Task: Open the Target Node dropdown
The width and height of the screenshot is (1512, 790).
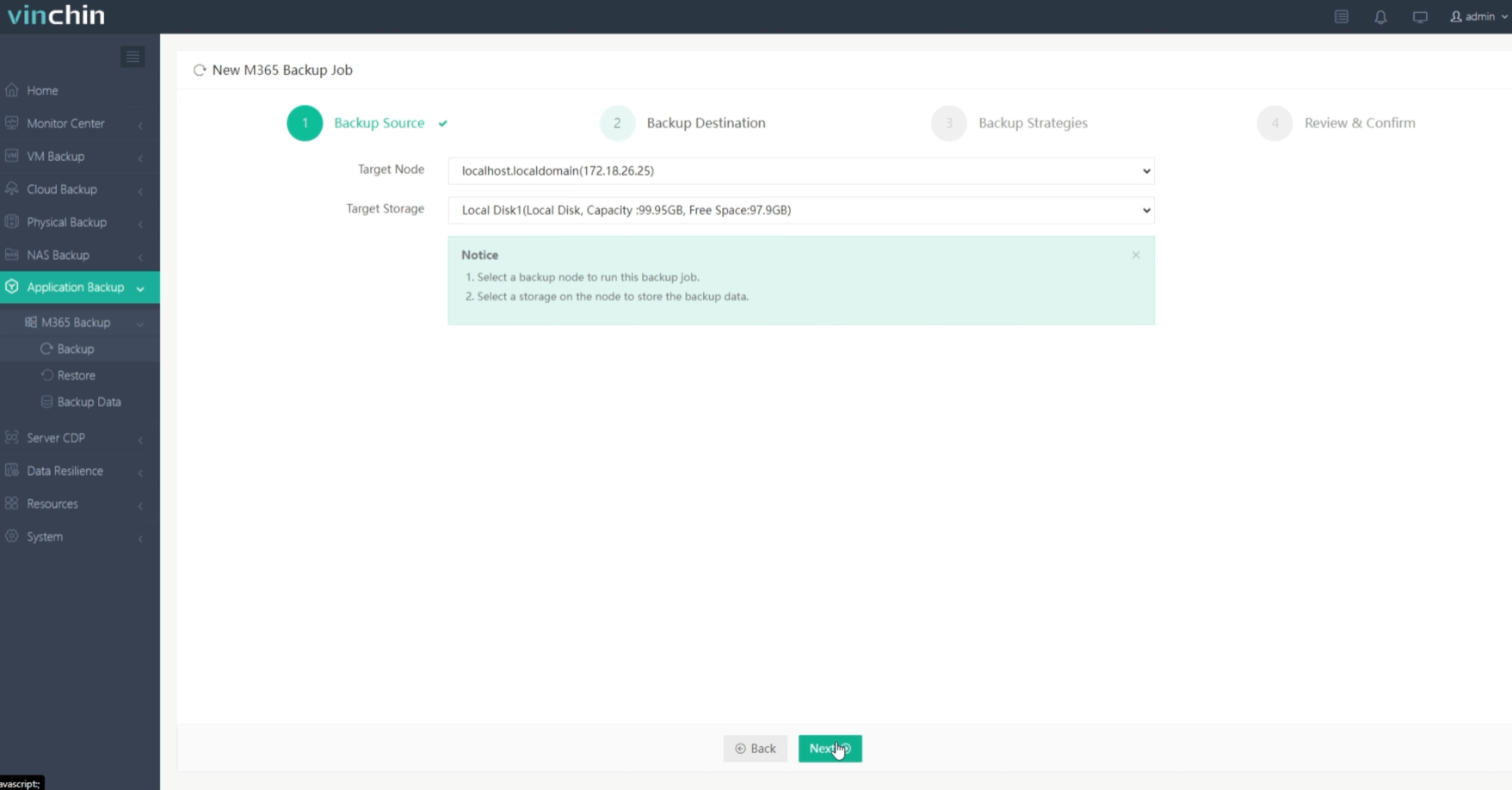Action: click(801, 170)
